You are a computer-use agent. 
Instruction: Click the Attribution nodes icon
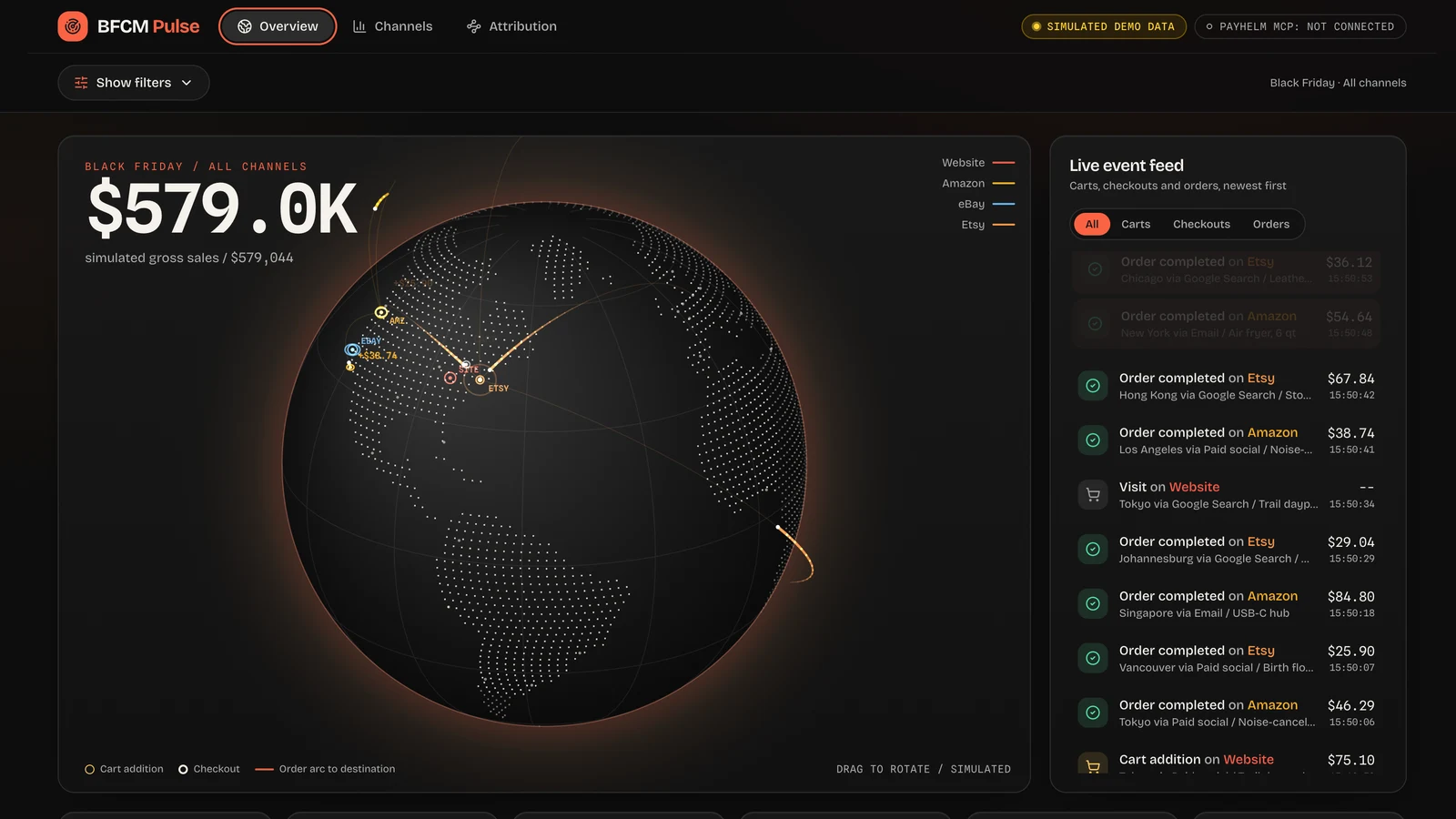474,26
